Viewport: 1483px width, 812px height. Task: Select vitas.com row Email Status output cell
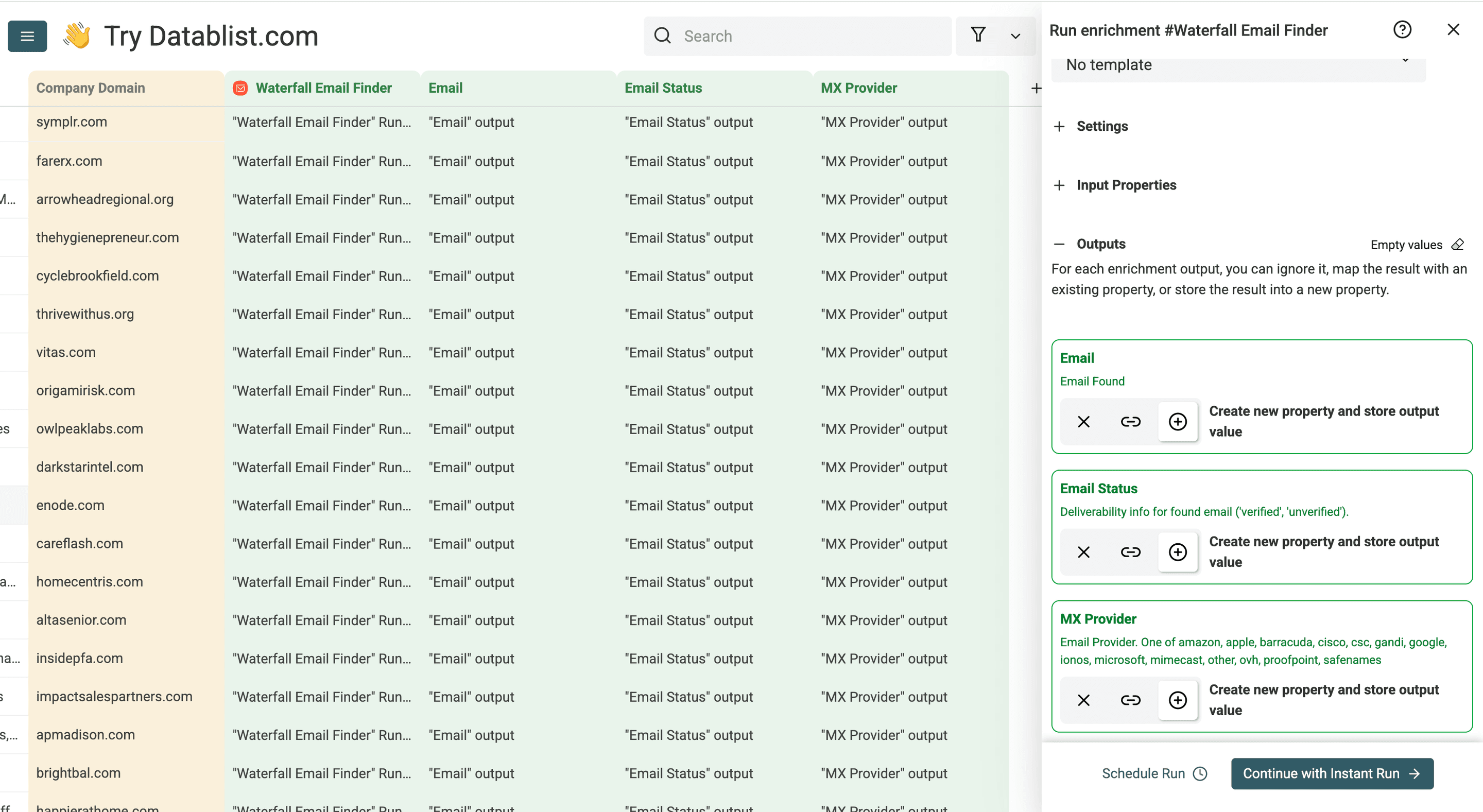(x=714, y=352)
